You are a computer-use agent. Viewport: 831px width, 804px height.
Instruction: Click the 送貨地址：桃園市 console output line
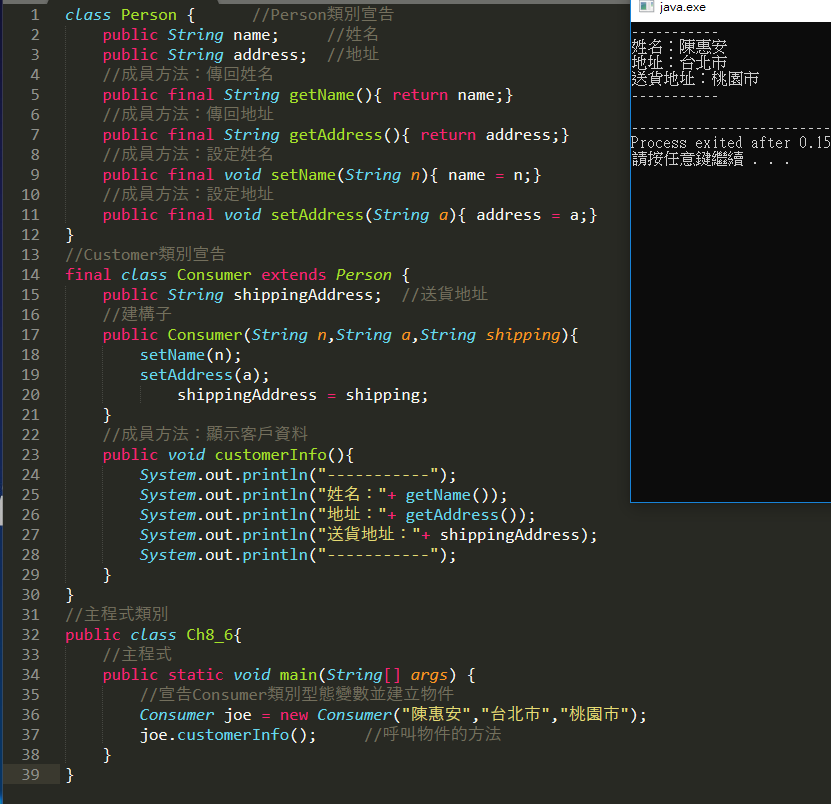[x=695, y=78]
